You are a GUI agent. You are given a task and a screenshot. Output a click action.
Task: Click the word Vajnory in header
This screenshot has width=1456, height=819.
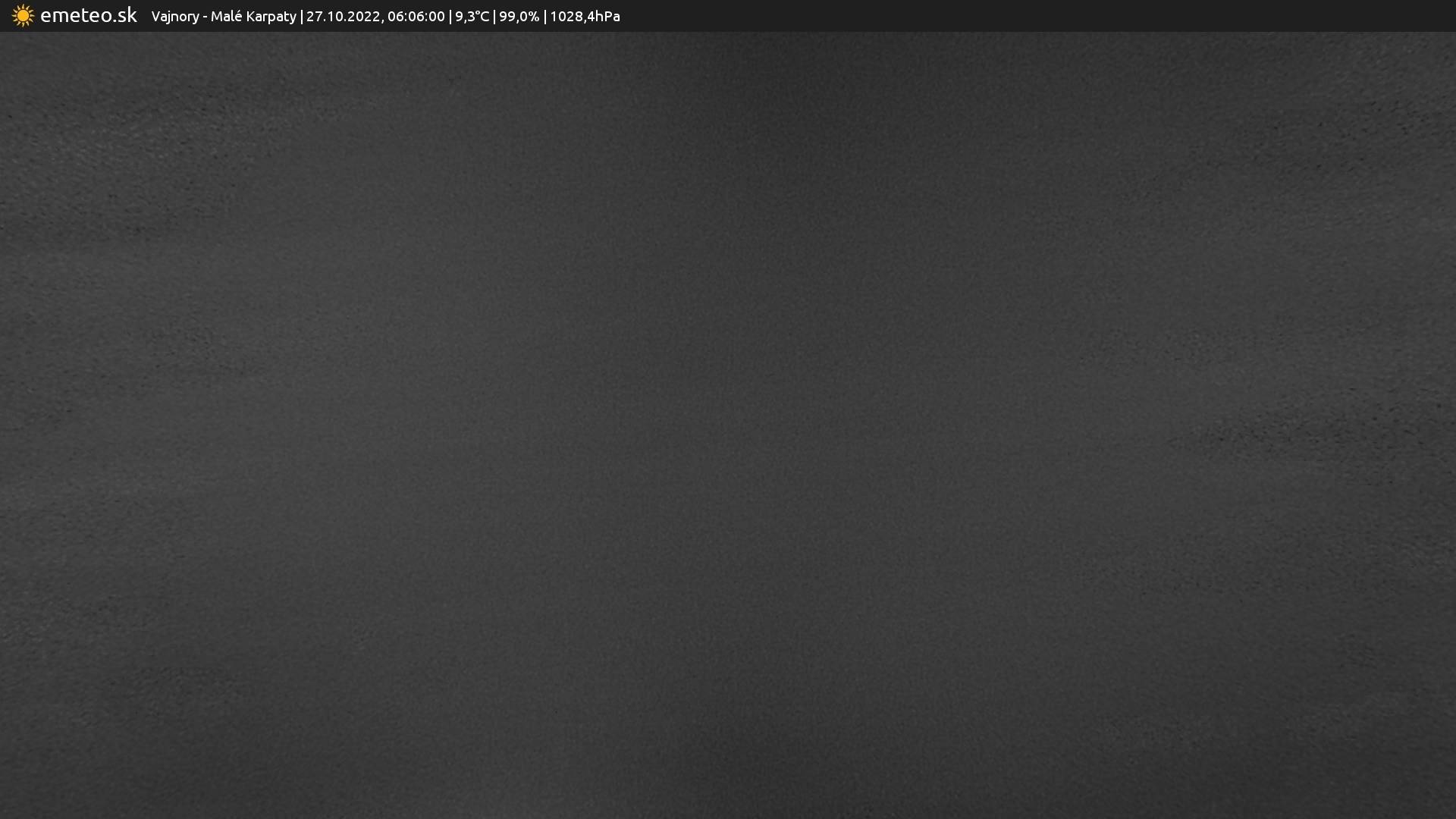[174, 17]
